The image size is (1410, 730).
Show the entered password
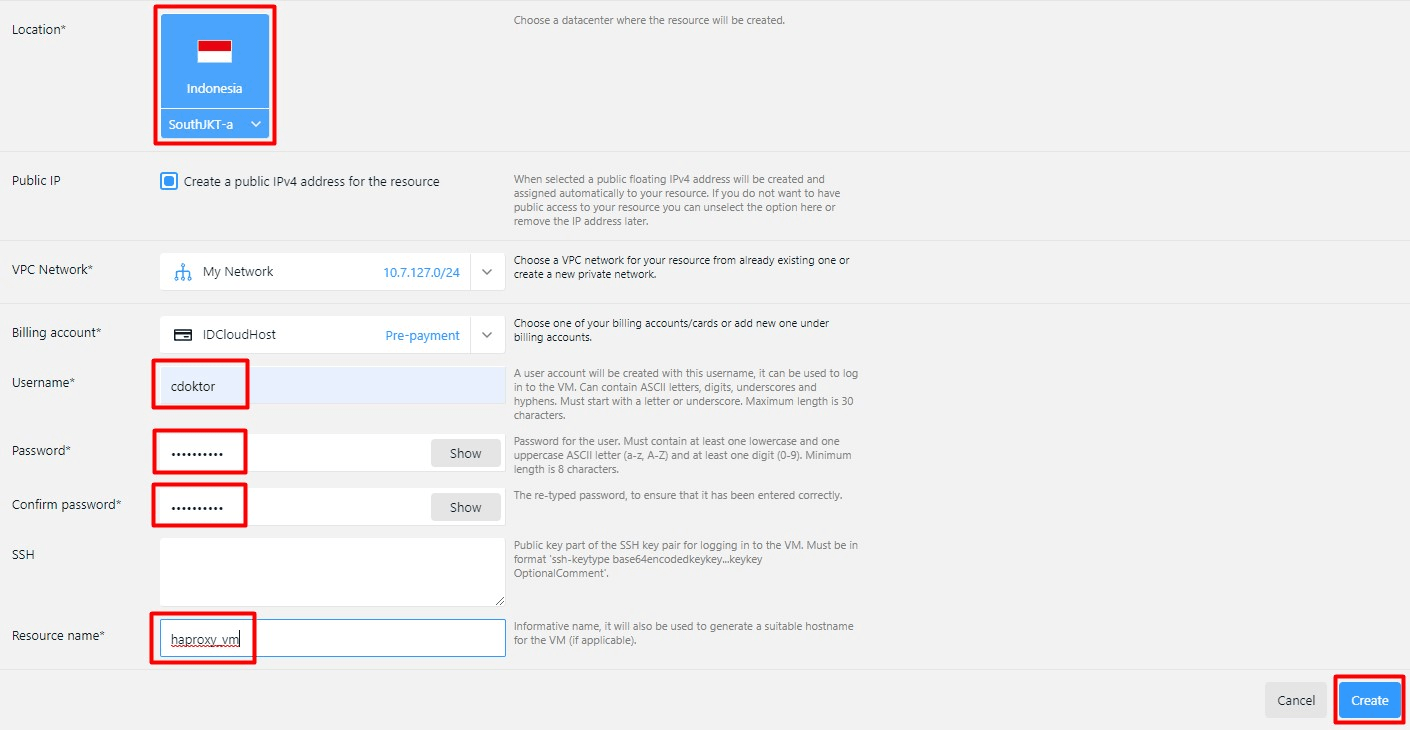[x=465, y=453]
